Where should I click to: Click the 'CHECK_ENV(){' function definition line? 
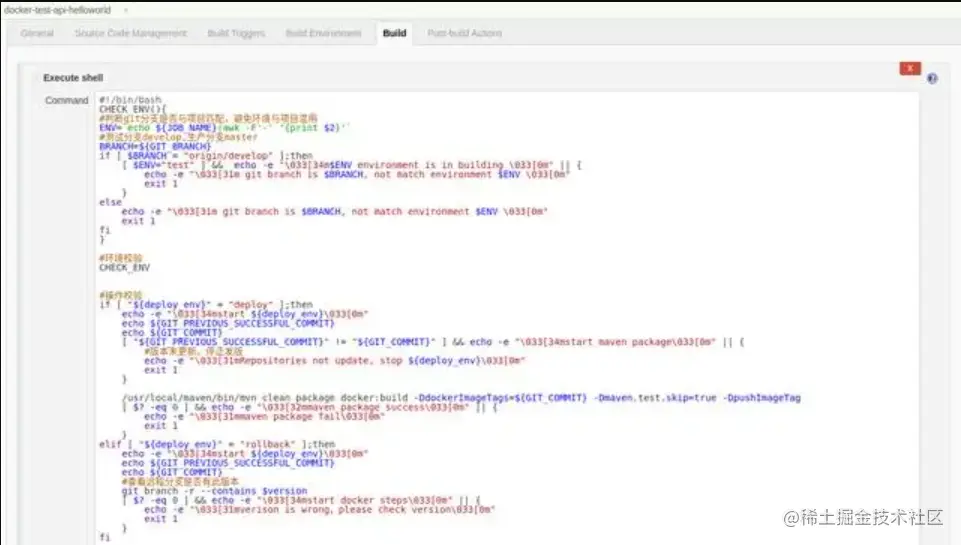point(132,109)
